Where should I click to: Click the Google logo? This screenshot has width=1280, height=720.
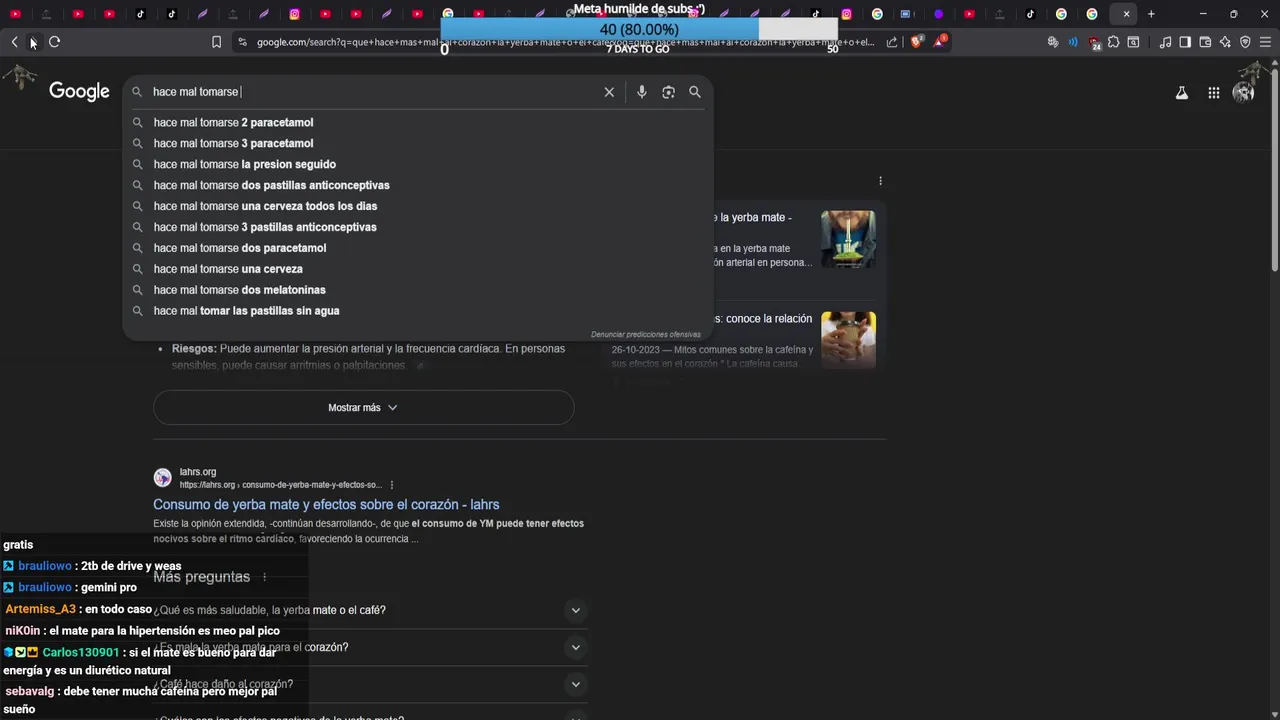pyautogui.click(x=79, y=91)
